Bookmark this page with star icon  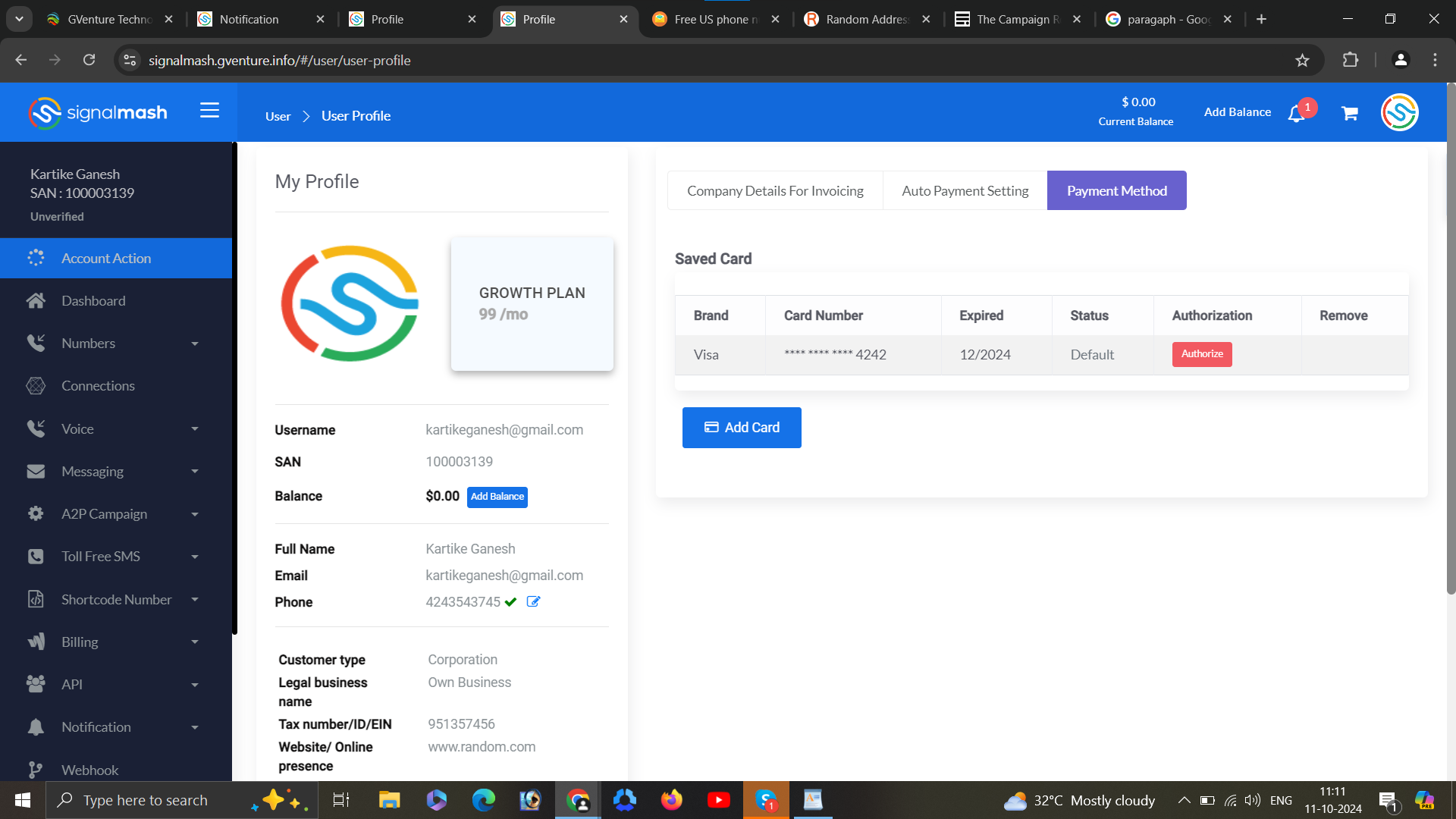(1302, 61)
